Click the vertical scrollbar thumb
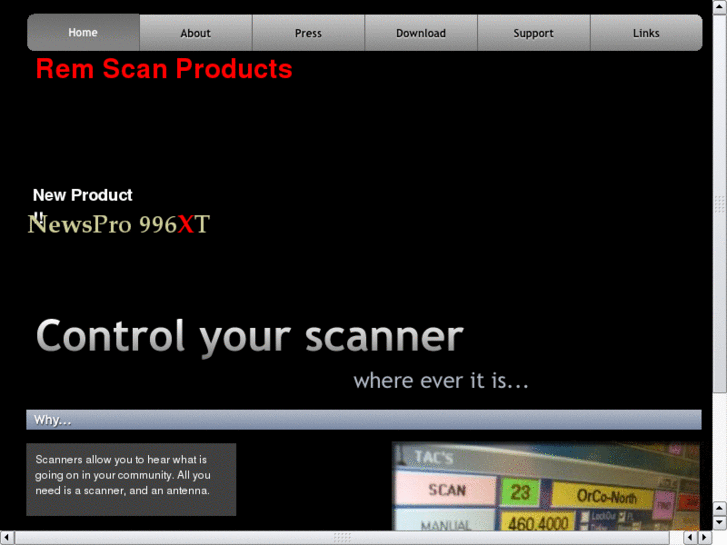The image size is (727, 545). (720, 203)
